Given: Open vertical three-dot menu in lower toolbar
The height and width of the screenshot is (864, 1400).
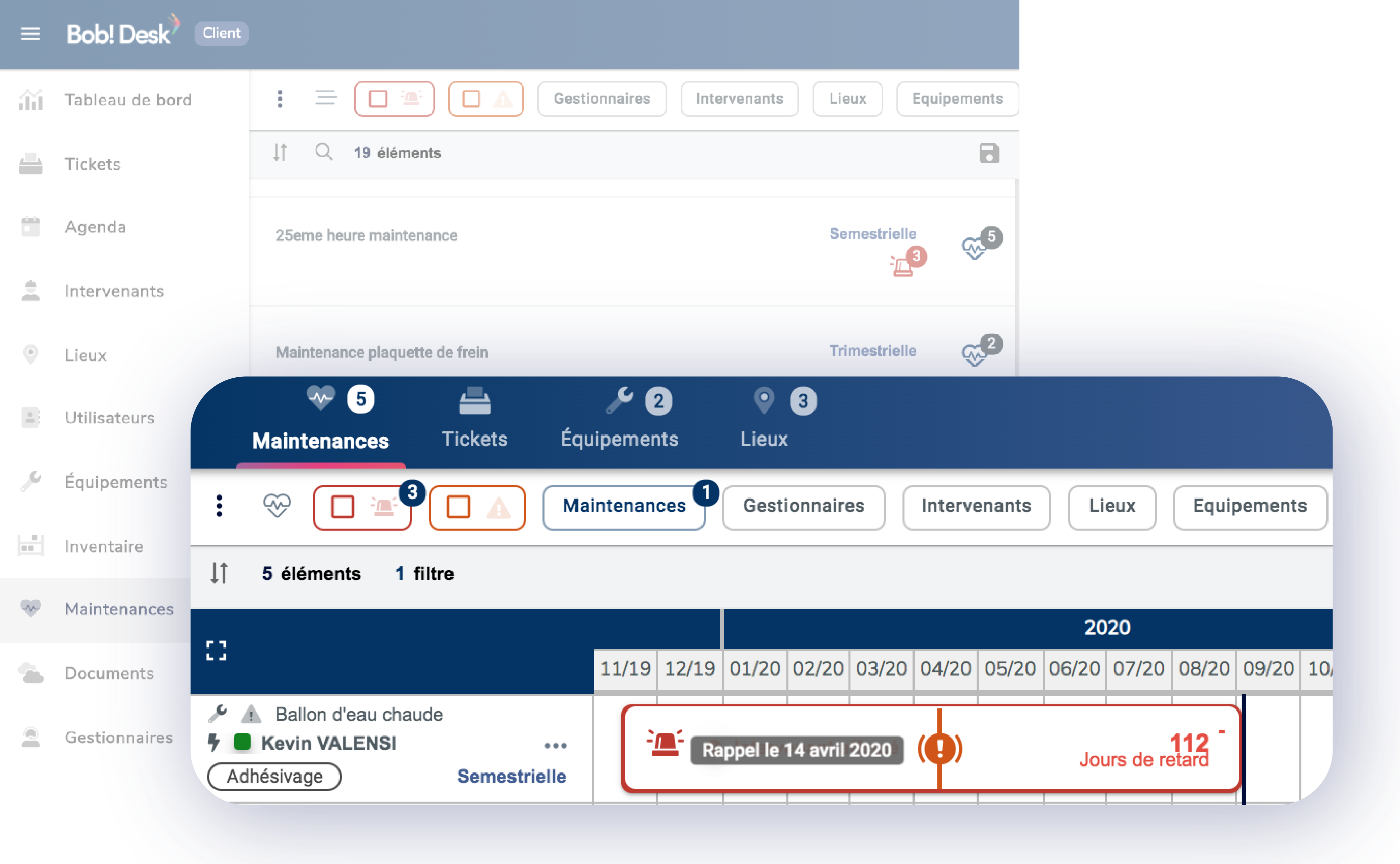Looking at the screenshot, I should pos(219,506).
